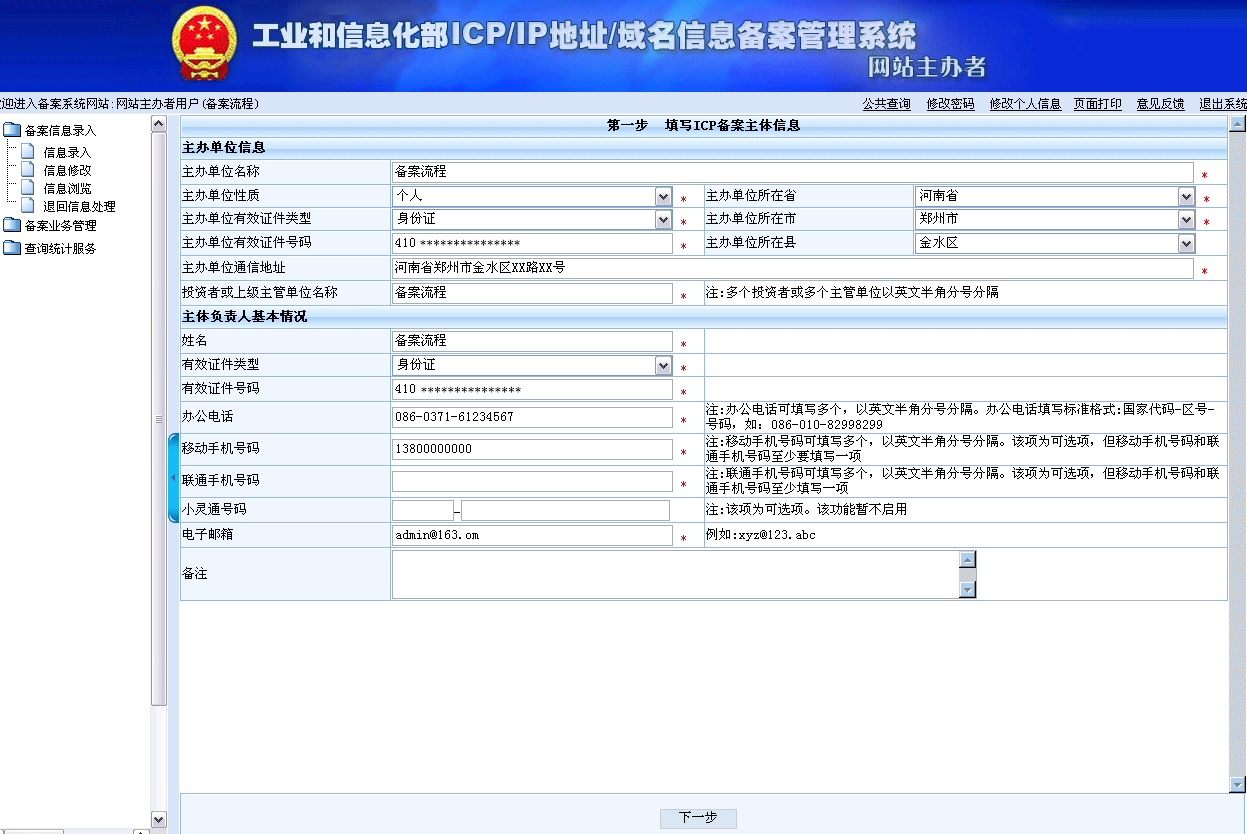
Task: Click the sidebar vertical scrollbar thumb
Action: (158, 418)
